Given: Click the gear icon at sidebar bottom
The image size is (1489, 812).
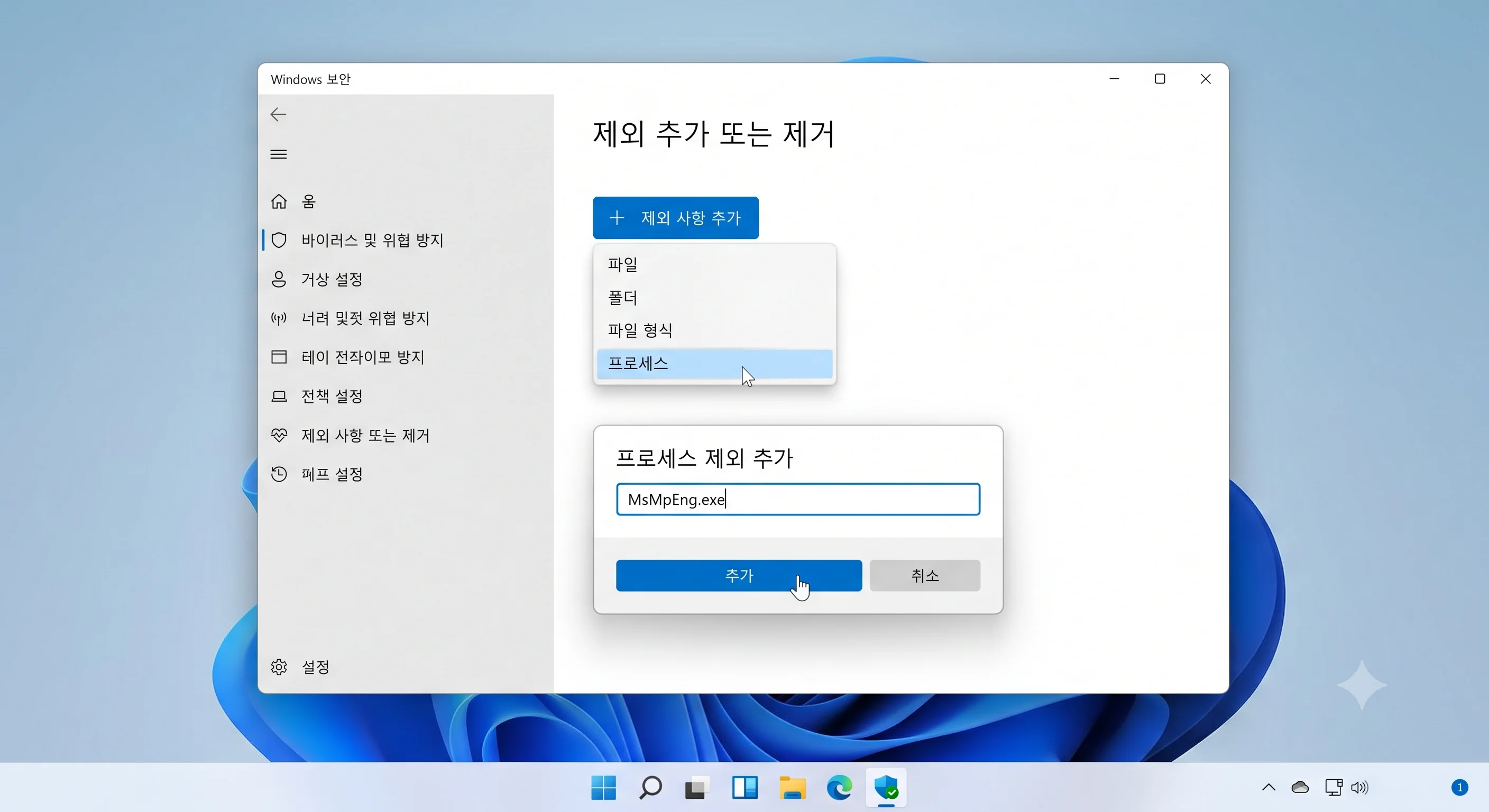Looking at the screenshot, I should [x=279, y=667].
